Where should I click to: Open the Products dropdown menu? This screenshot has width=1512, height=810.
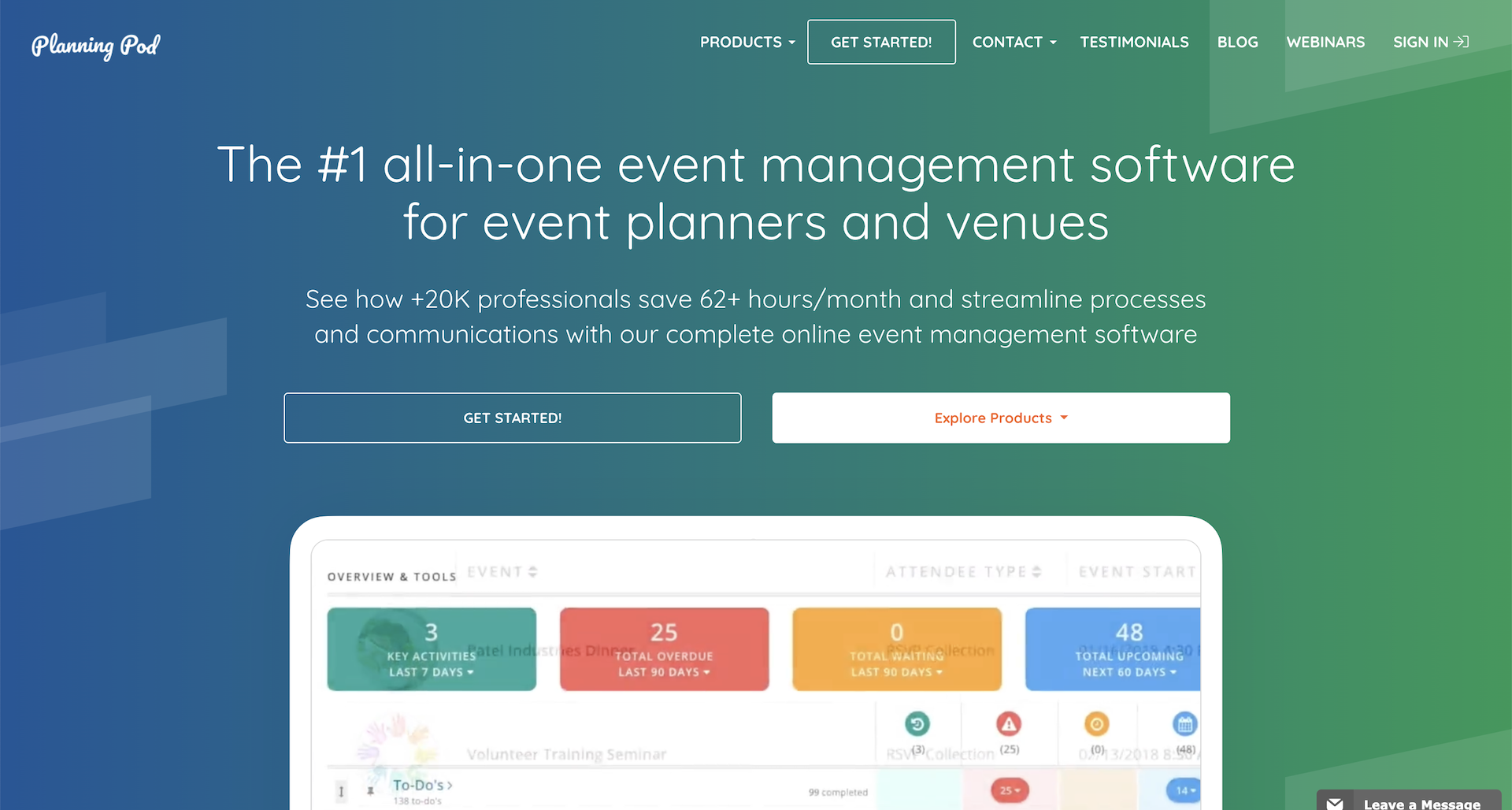pyautogui.click(x=747, y=42)
